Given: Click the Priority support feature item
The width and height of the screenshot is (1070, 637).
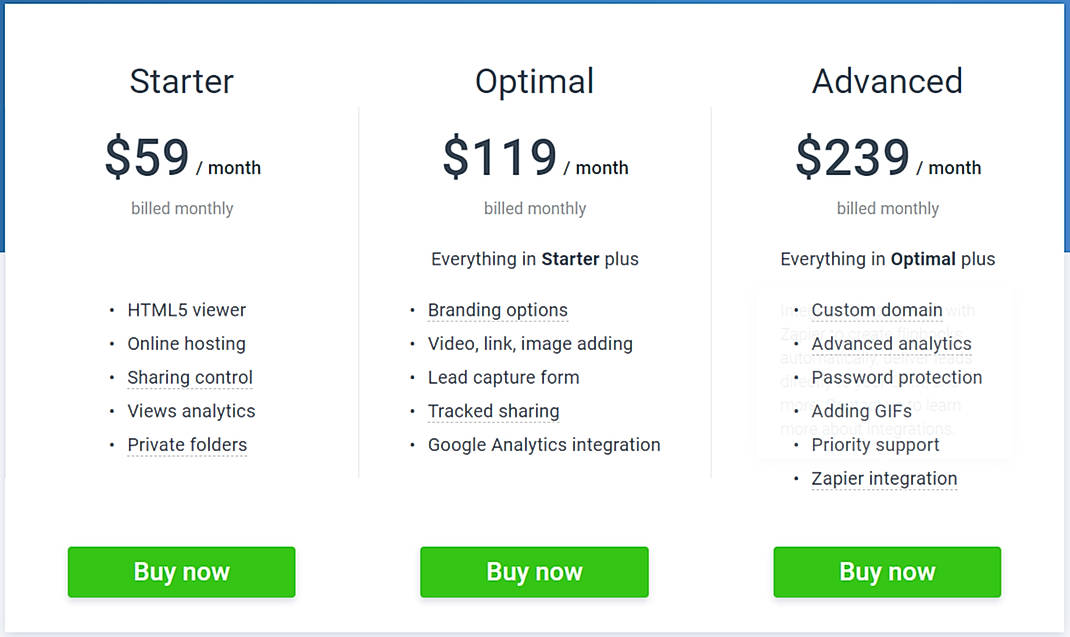Looking at the screenshot, I should pyautogui.click(x=875, y=444).
